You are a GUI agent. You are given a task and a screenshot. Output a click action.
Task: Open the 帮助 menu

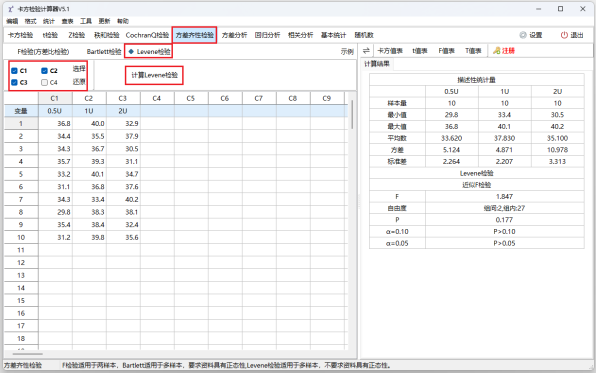click(x=123, y=21)
